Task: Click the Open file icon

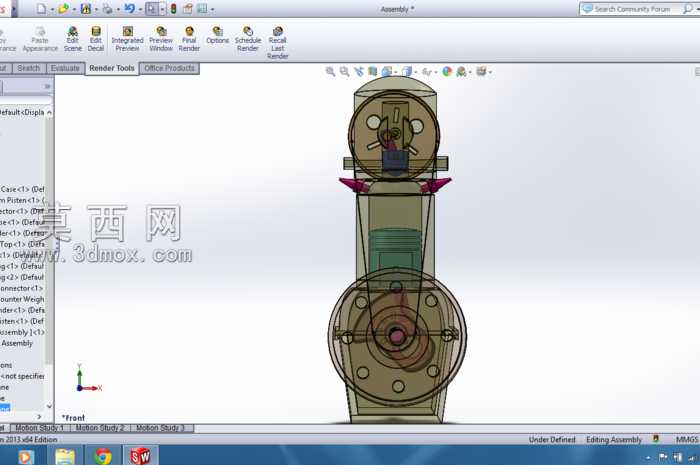Action: coord(63,8)
